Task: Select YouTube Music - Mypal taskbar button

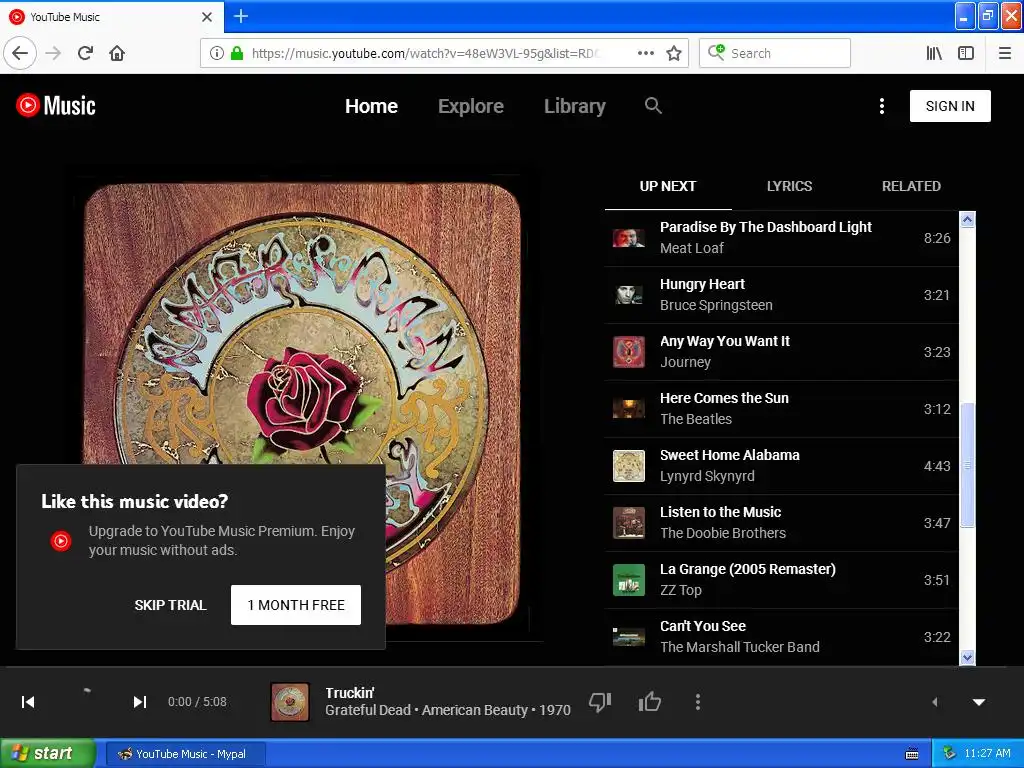Action: [x=185, y=754]
